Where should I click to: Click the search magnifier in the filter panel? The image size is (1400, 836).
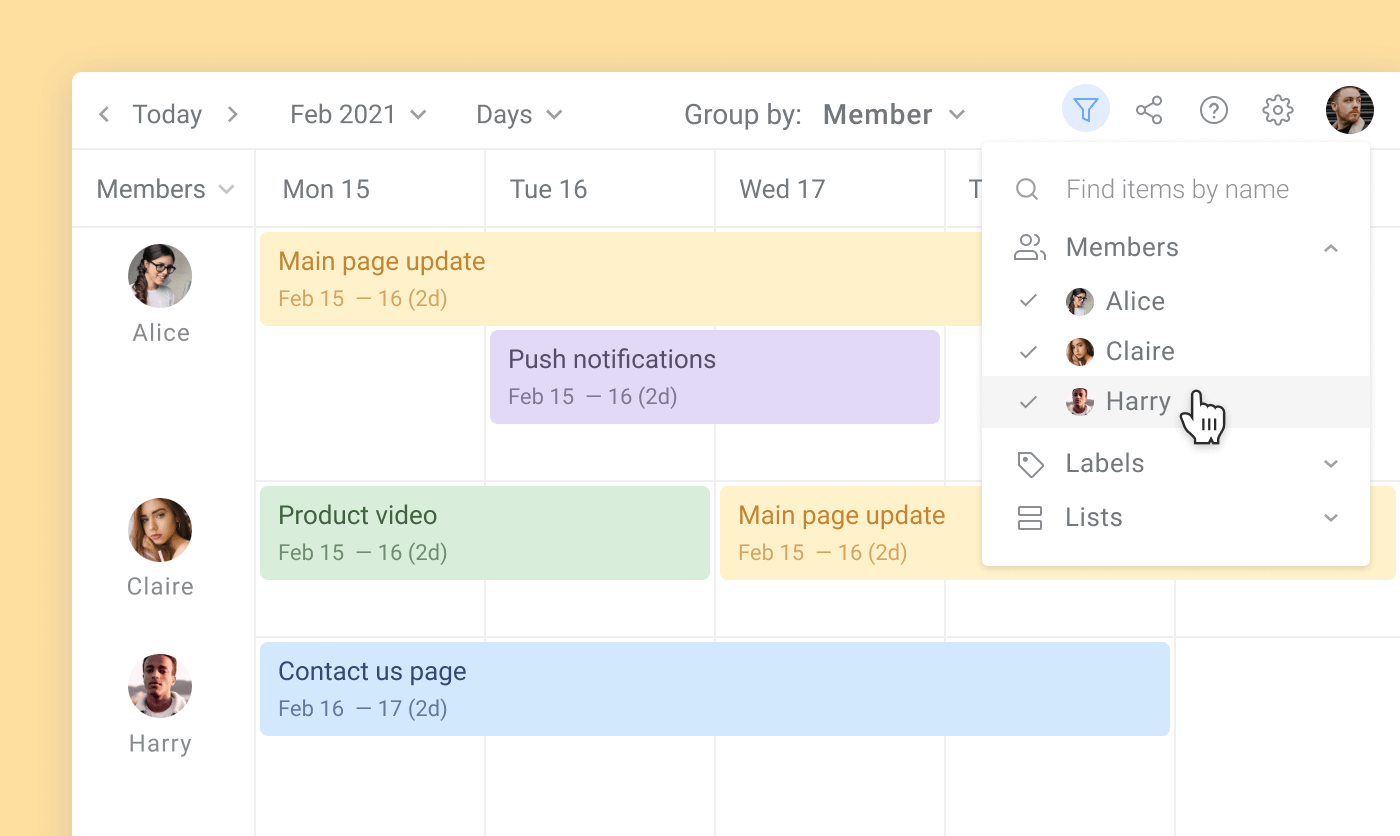(x=1027, y=189)
